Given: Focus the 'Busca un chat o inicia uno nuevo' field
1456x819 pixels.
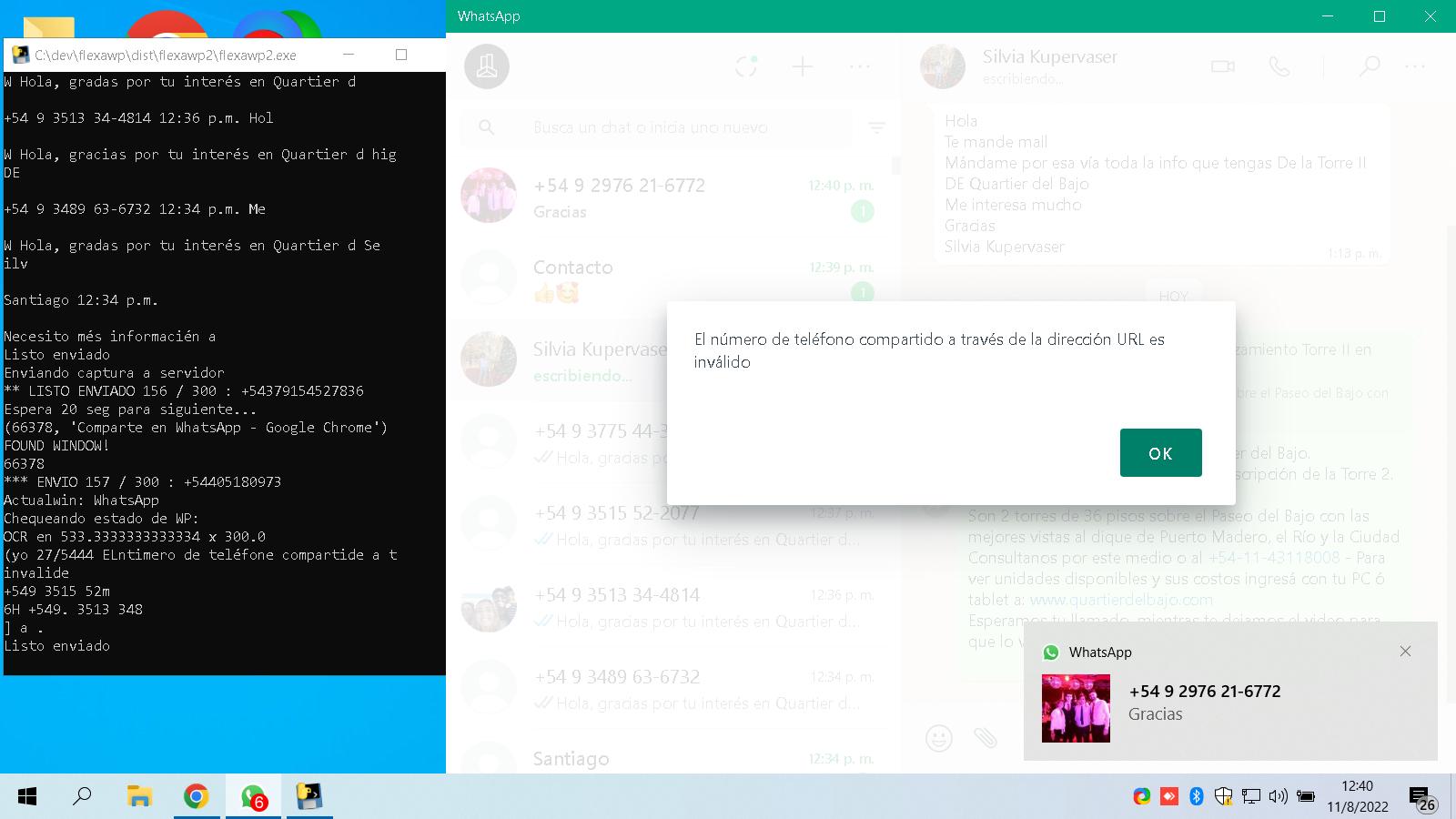Looking at the screenshot, I should point(656,127).
